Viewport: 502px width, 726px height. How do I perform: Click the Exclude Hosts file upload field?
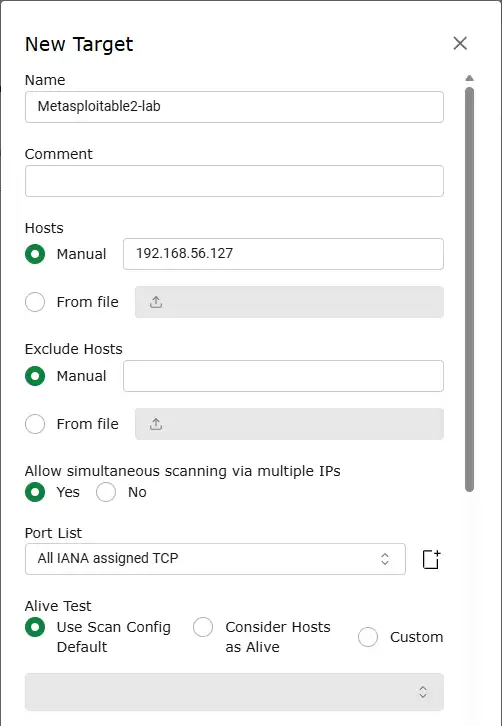(x=289, y=424)
